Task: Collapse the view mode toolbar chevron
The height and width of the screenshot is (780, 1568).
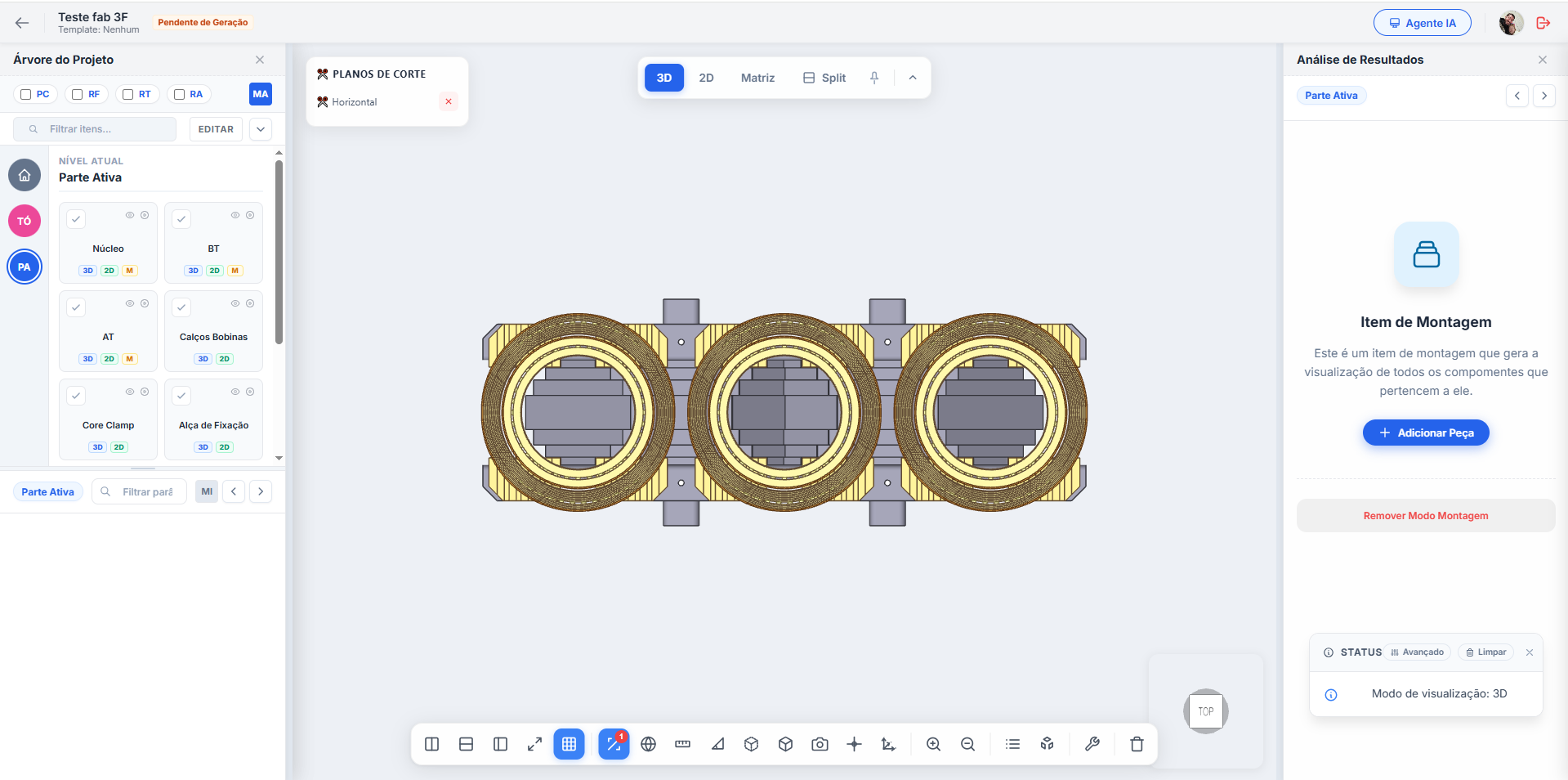Action: pos(913,78)
